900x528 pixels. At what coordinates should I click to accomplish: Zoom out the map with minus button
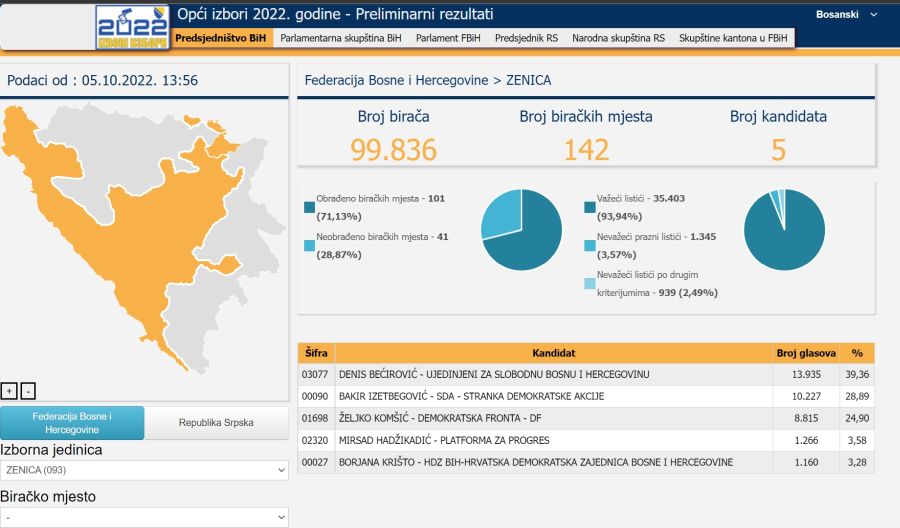(x=28, y=391)
